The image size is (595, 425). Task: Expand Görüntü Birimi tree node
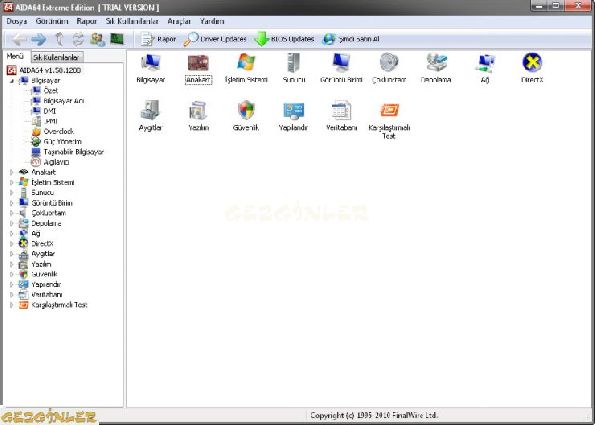point(12,203)
